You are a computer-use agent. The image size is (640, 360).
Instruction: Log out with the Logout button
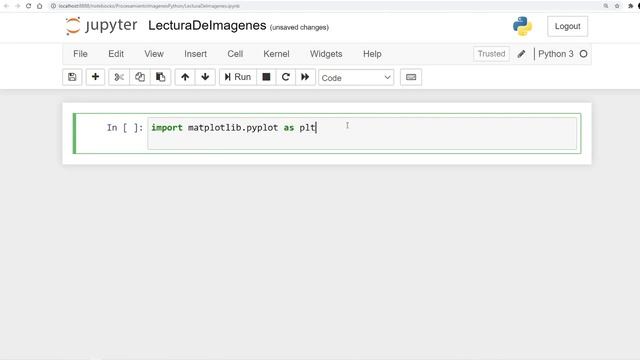point(567,26)
